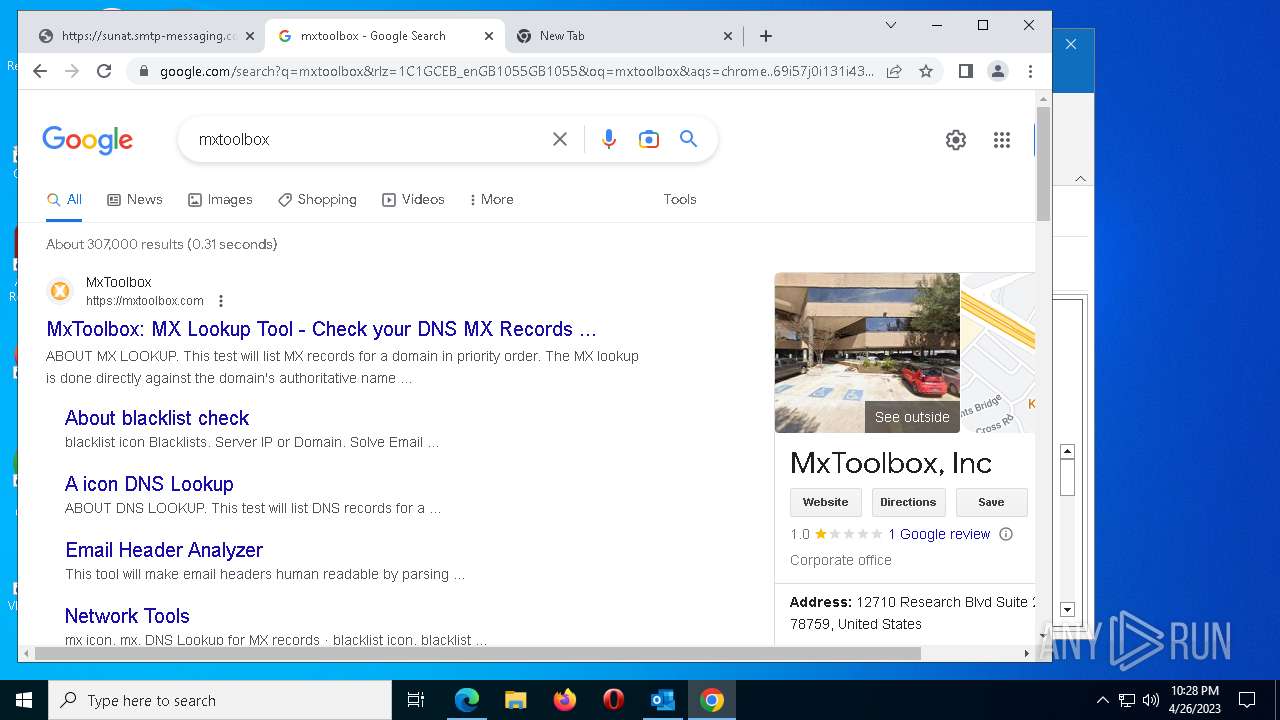Click the Chrome address bar URL

pos(516,71)
